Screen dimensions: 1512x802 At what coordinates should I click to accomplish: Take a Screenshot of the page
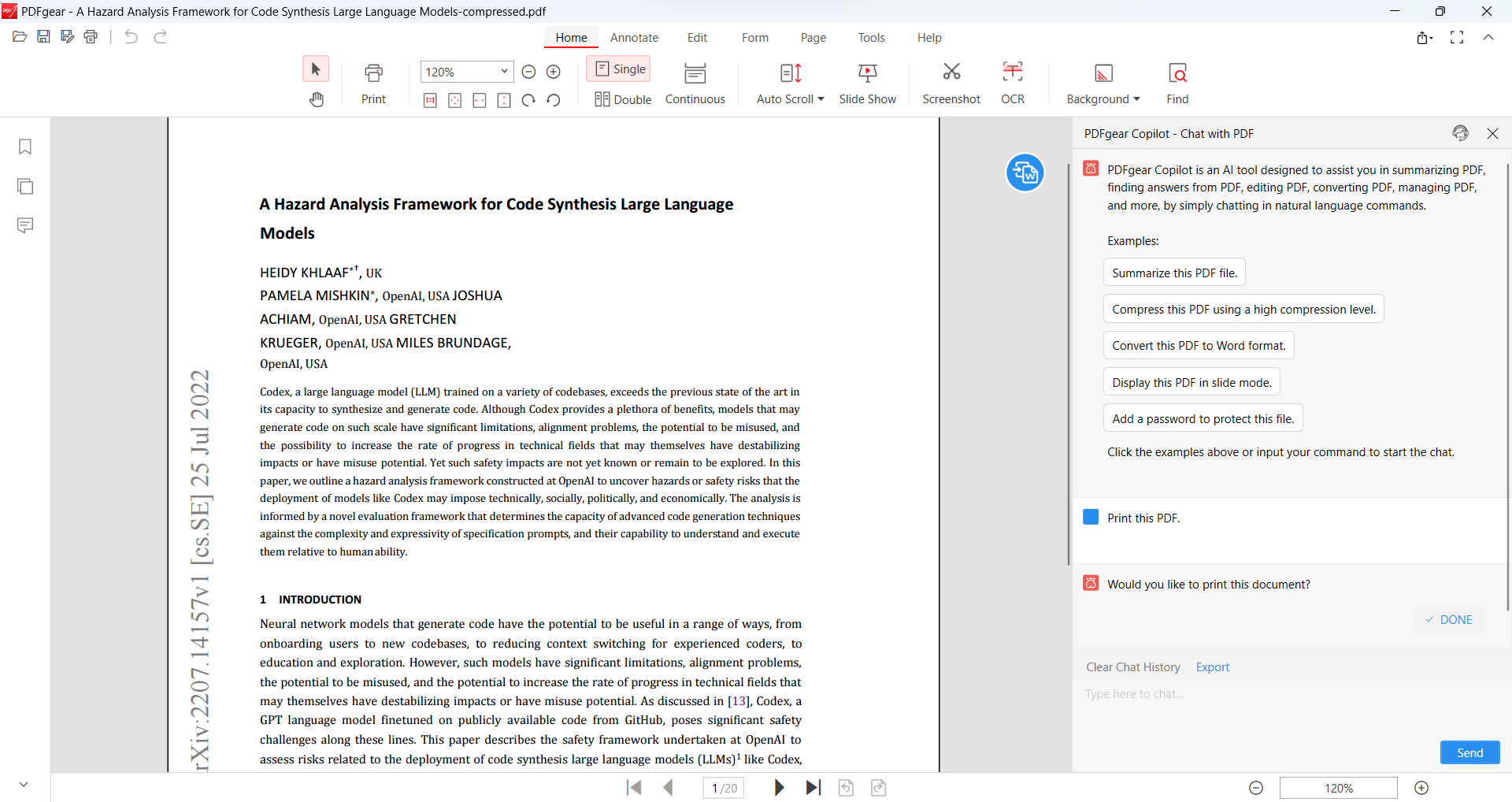point(951,81)
